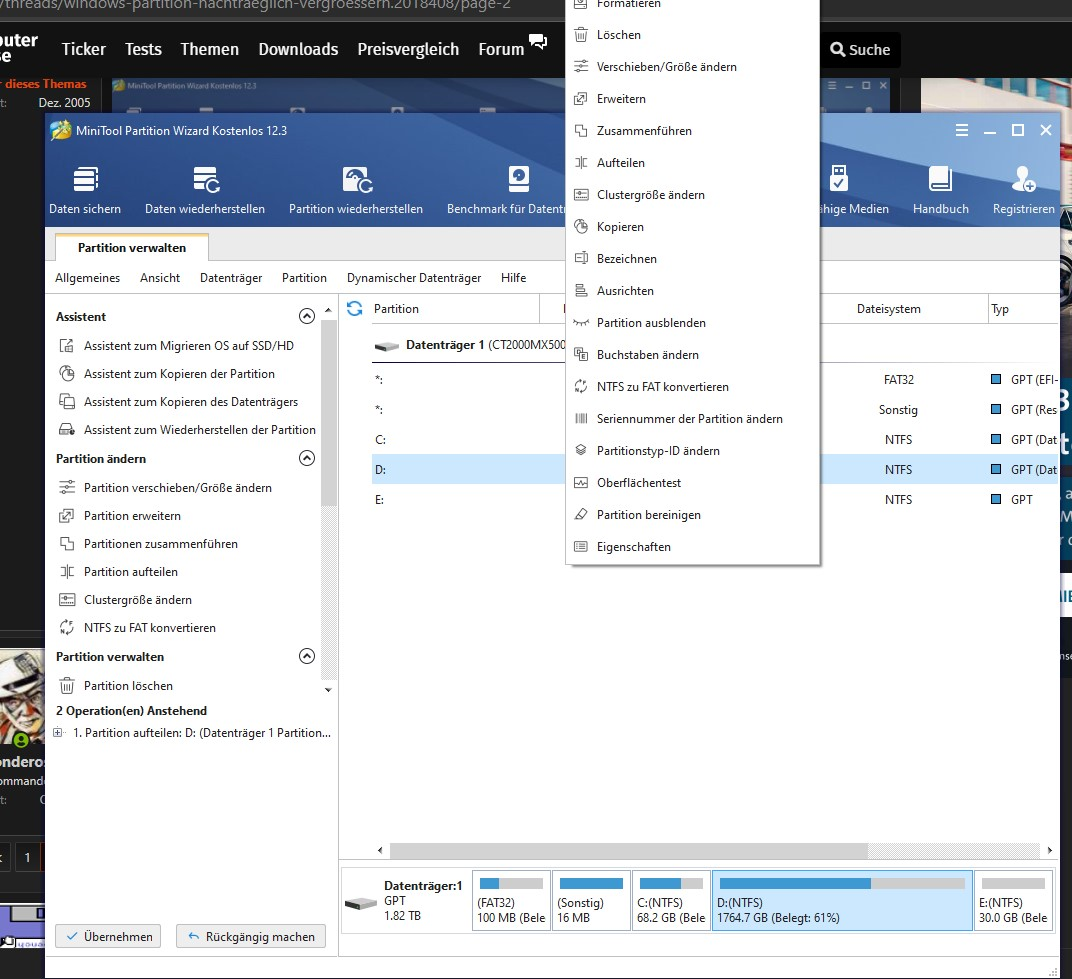Open MiniTool hamburger menu
The image size is (1072, 979).
pos(961,130)
